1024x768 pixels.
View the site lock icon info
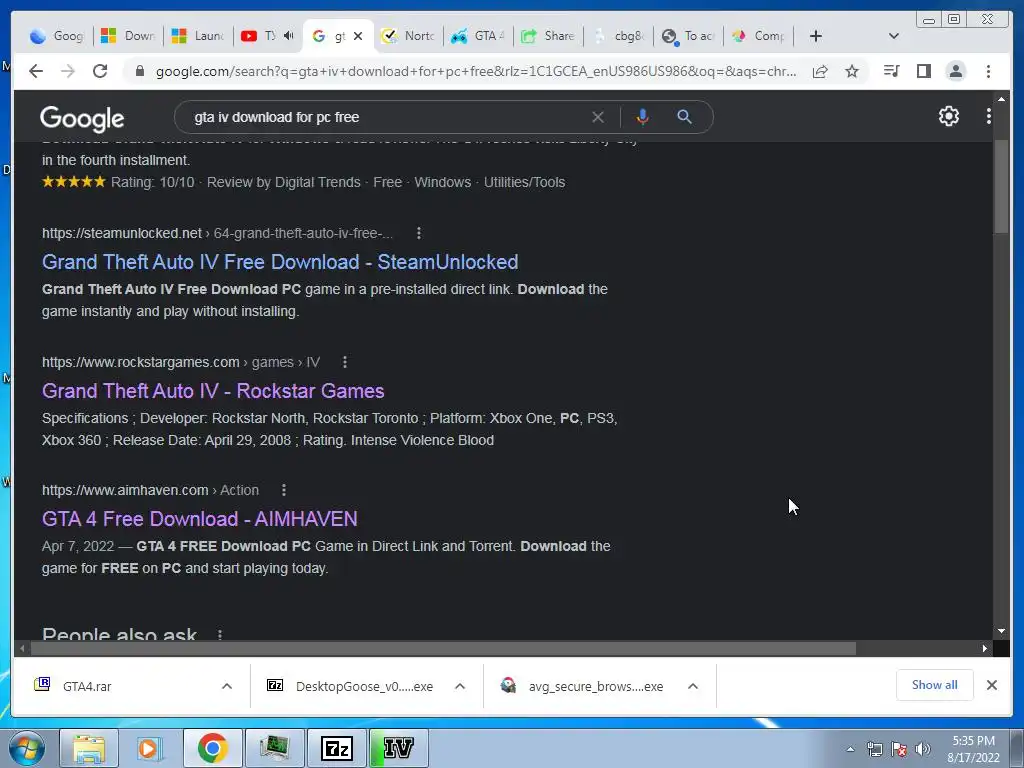click(x=139, y=71)
